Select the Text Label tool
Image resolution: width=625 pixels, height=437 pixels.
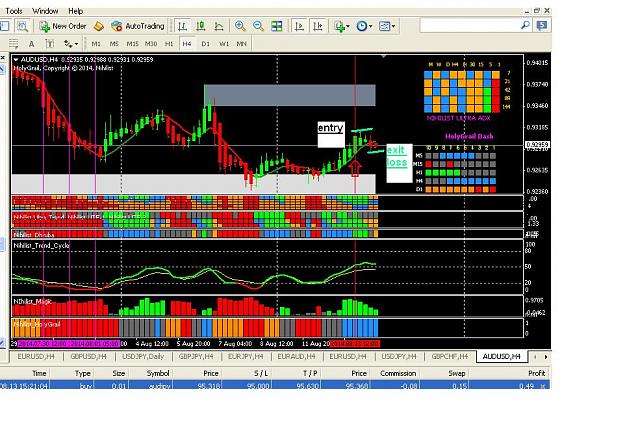(50, 44)
